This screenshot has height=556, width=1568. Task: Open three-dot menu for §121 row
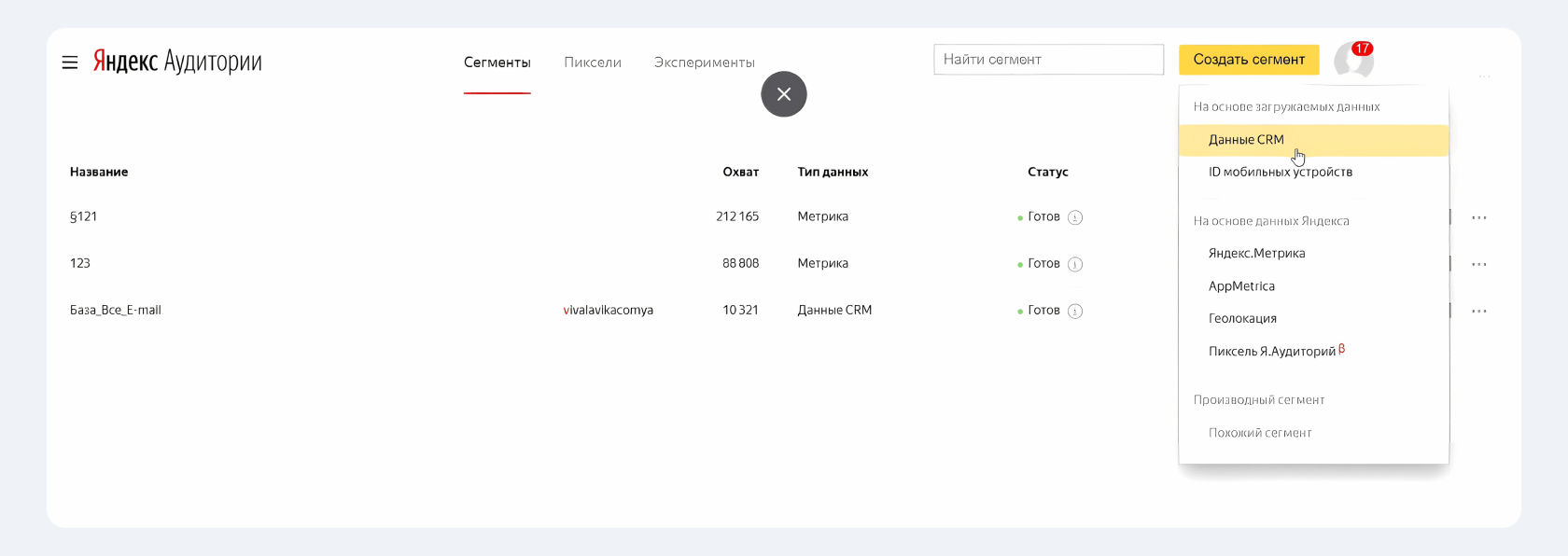click(1479, 217)
